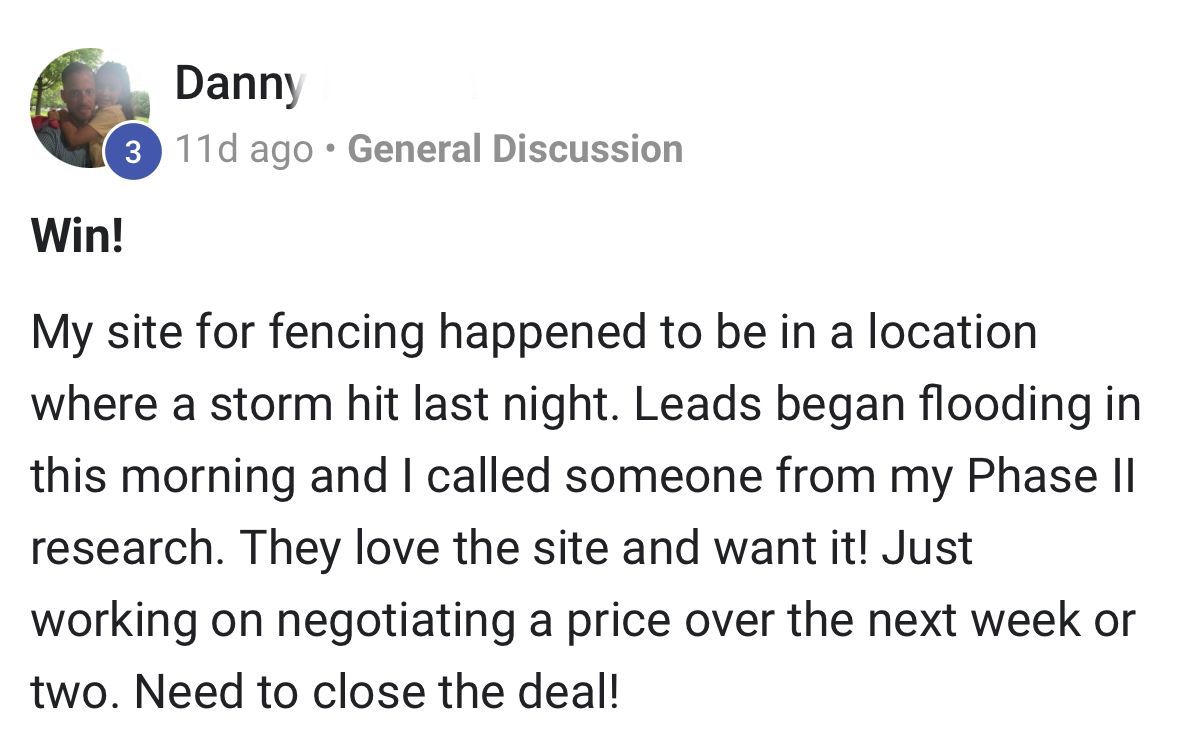
Task: Open author name Danny's profile
Action: click(237, 84)
